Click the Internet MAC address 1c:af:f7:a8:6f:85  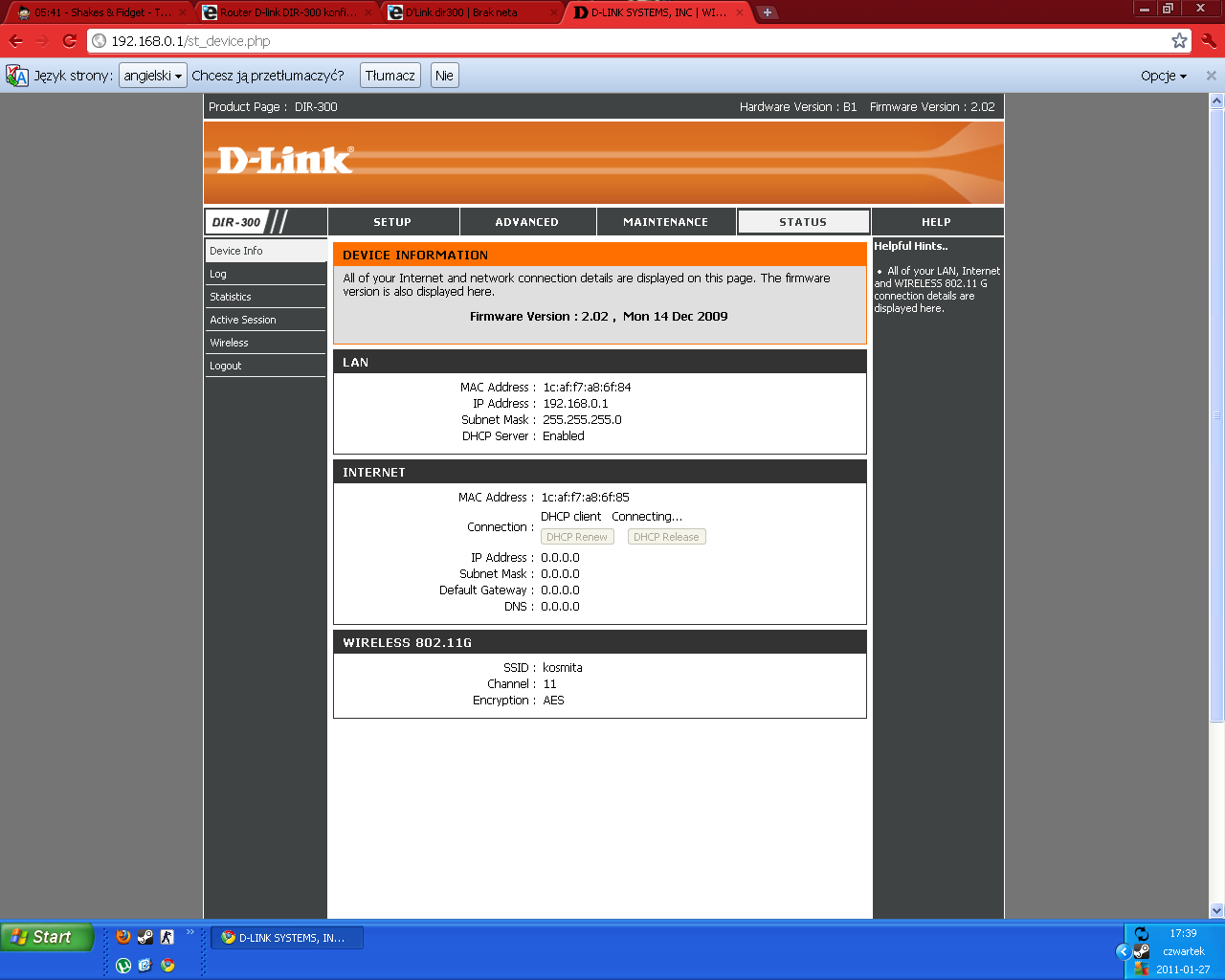click(x=585, y=498)
